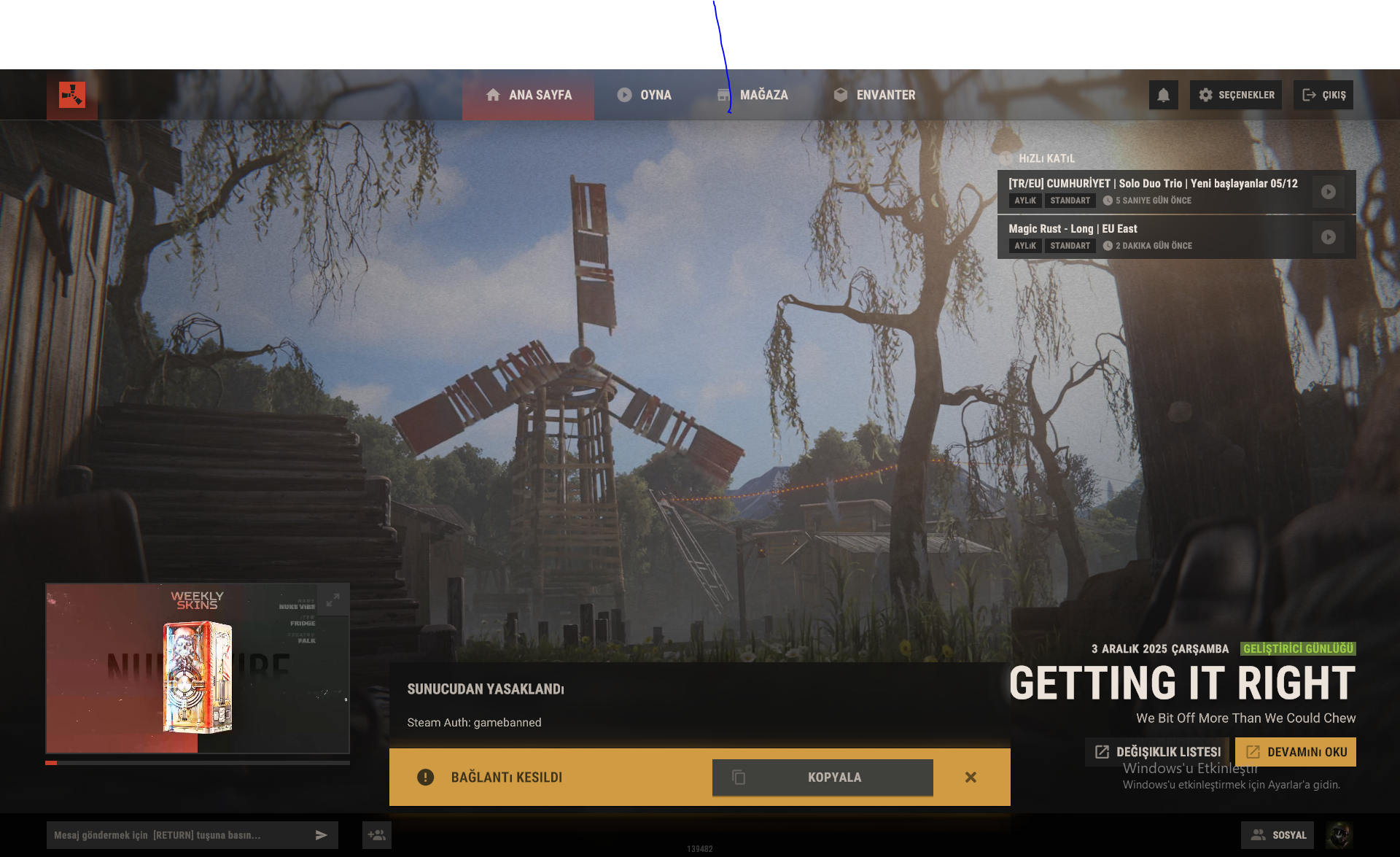Click the Steam Auth: gamebanned message
Image resolution: width=1400 pixels, height=857 pixels.
(474, 723)
